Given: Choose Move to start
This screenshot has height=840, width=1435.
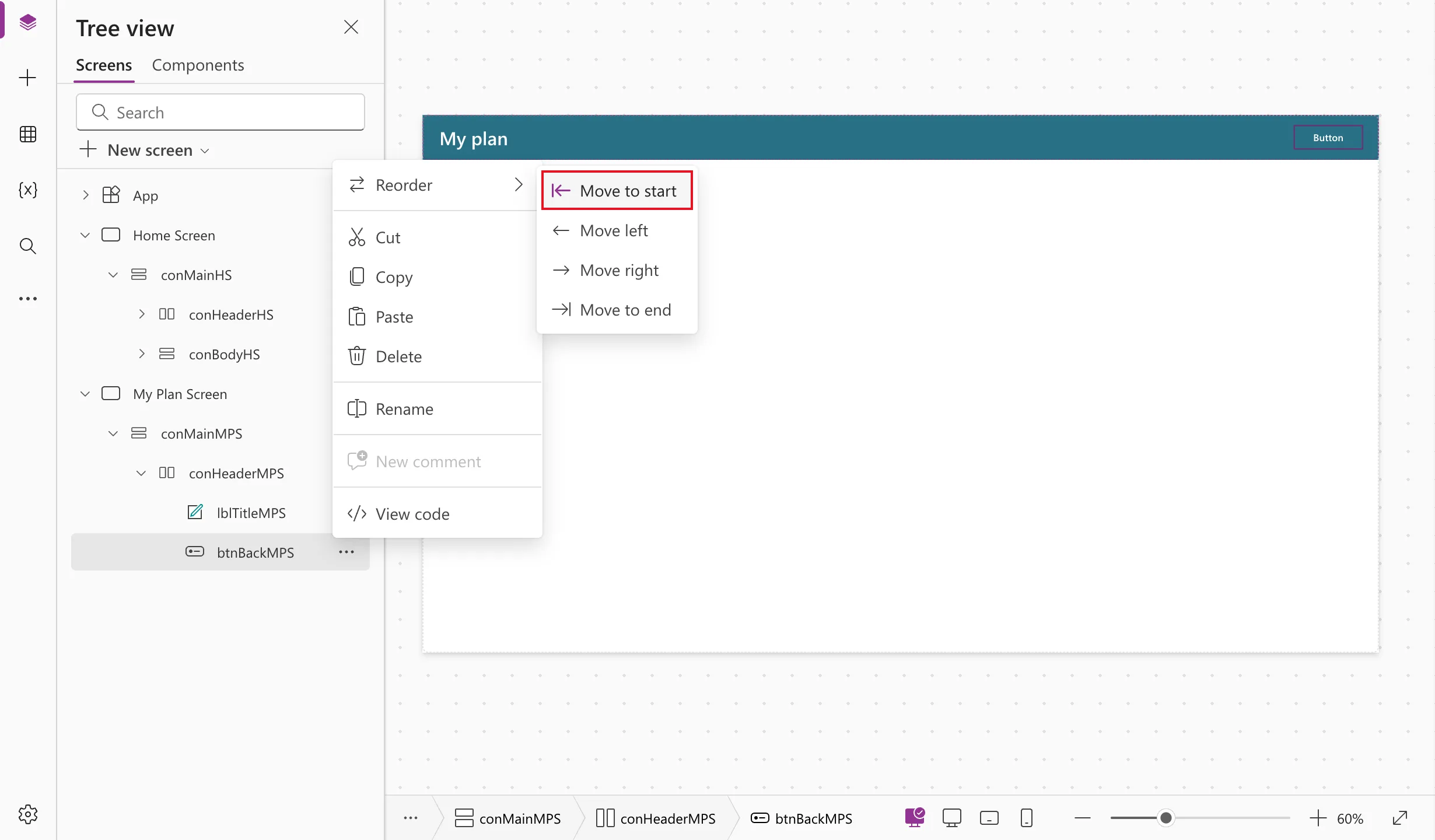Looking at the screenshot, I should 617,191.
